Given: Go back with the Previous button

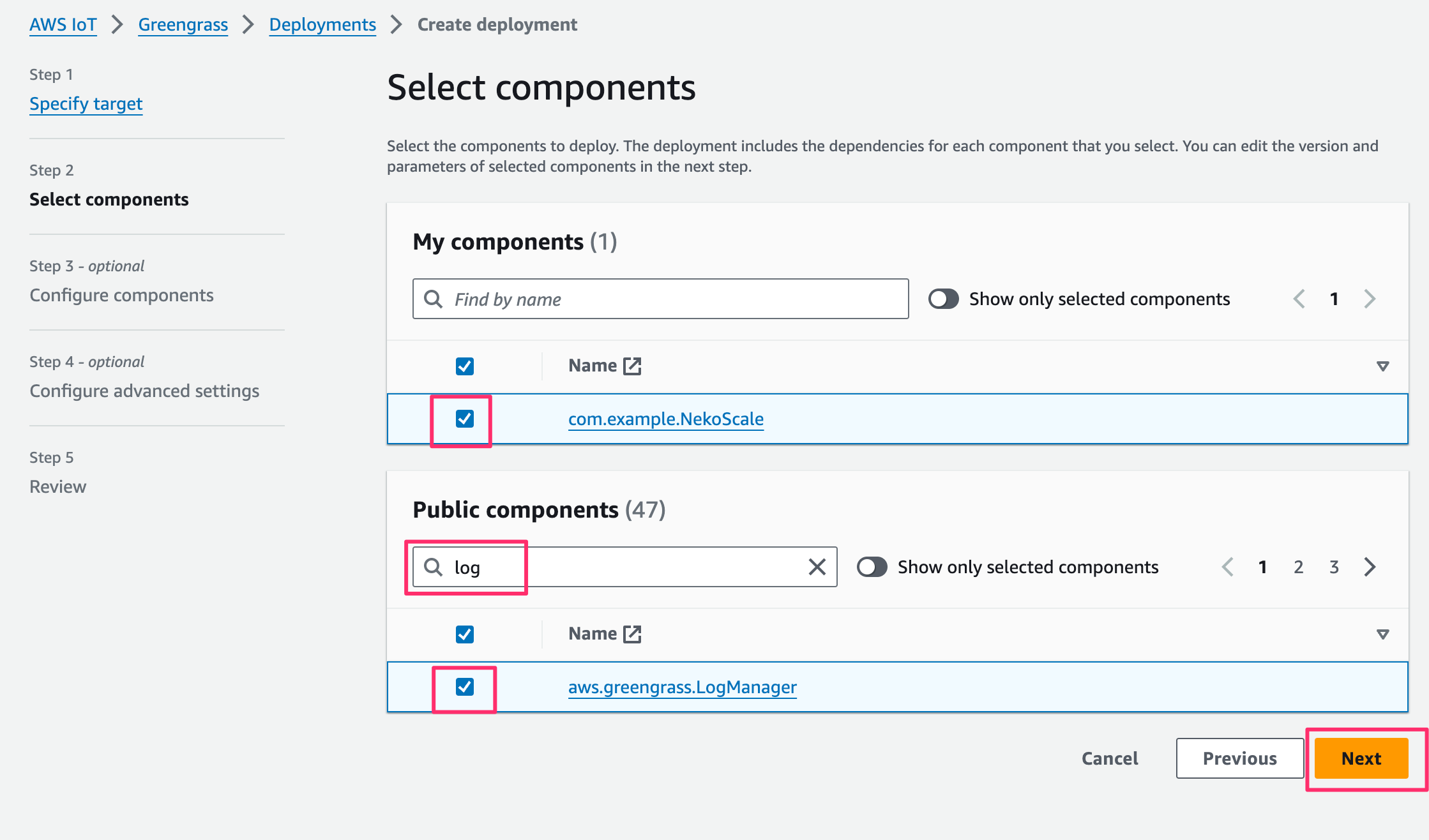Looking at the screenshot, I should click(1240, 758).
